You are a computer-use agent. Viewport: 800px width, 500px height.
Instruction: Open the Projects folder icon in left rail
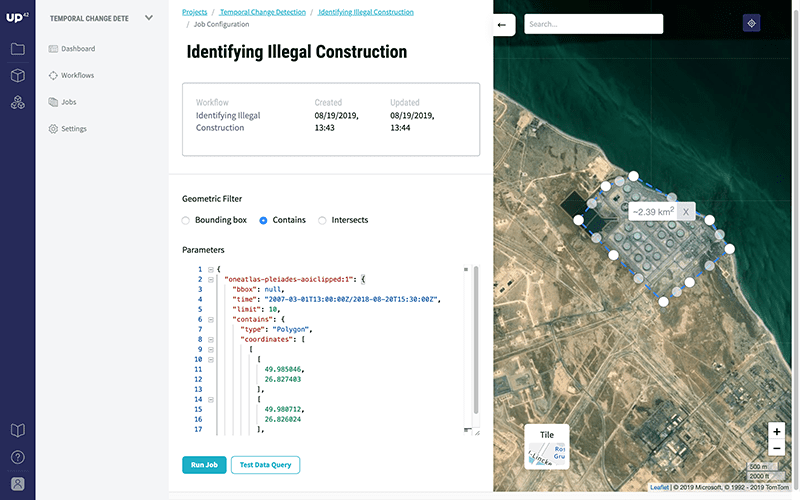(x=17, y=49)
